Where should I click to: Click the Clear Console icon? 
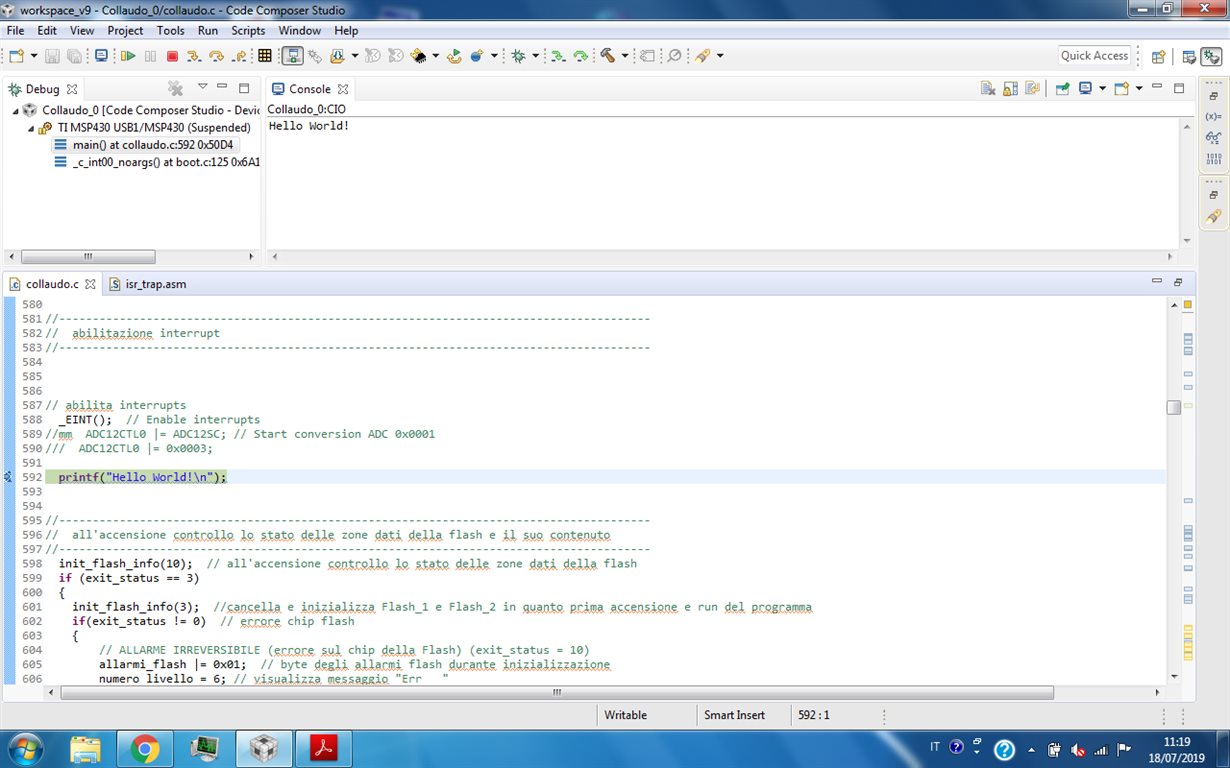pyautogui.click(x=988, y=88)
